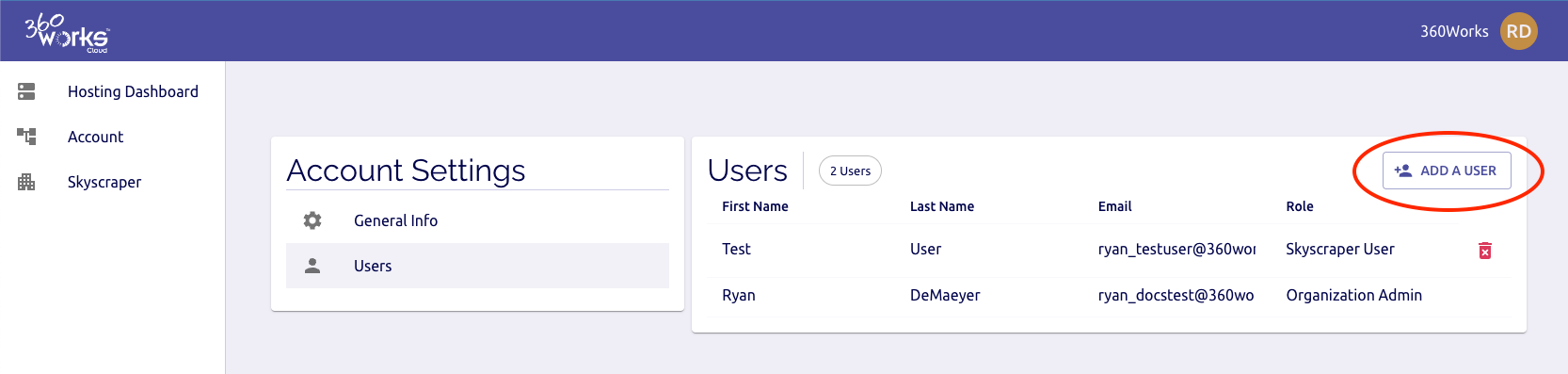
Task: Click the ryan_docstest email cell
Action: coord(1176,295)
